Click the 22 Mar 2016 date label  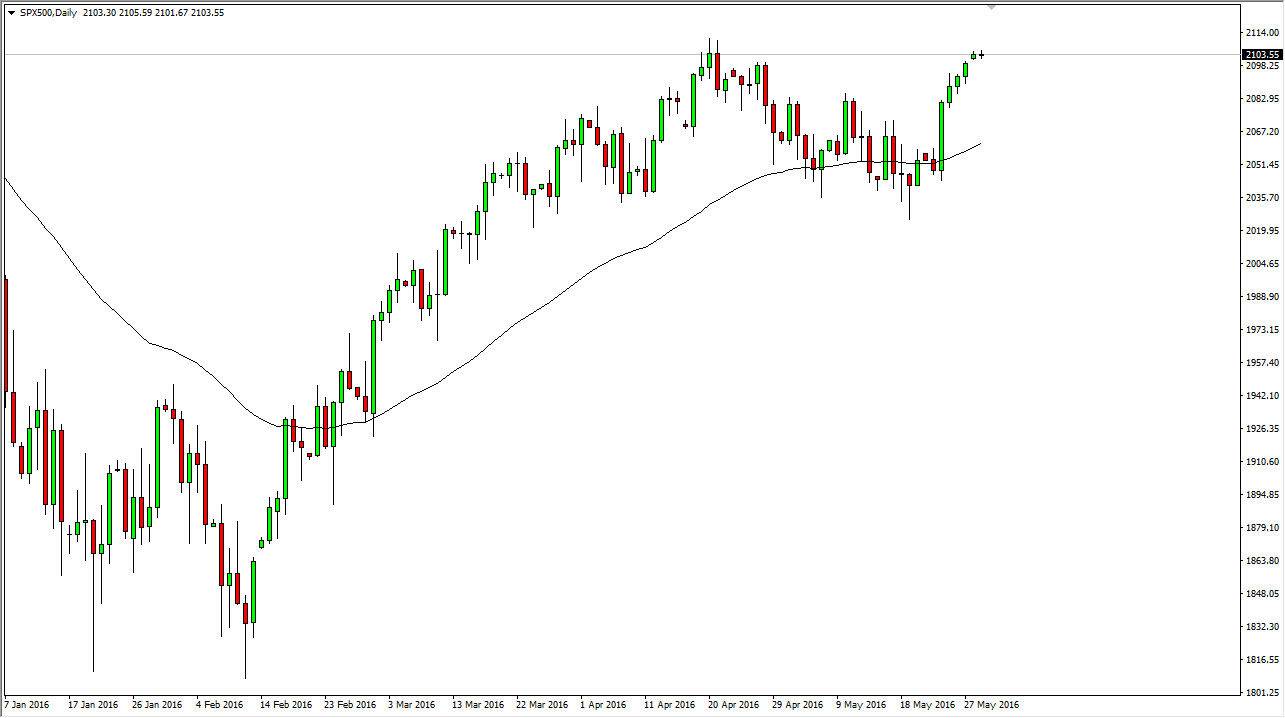point(542,705)
